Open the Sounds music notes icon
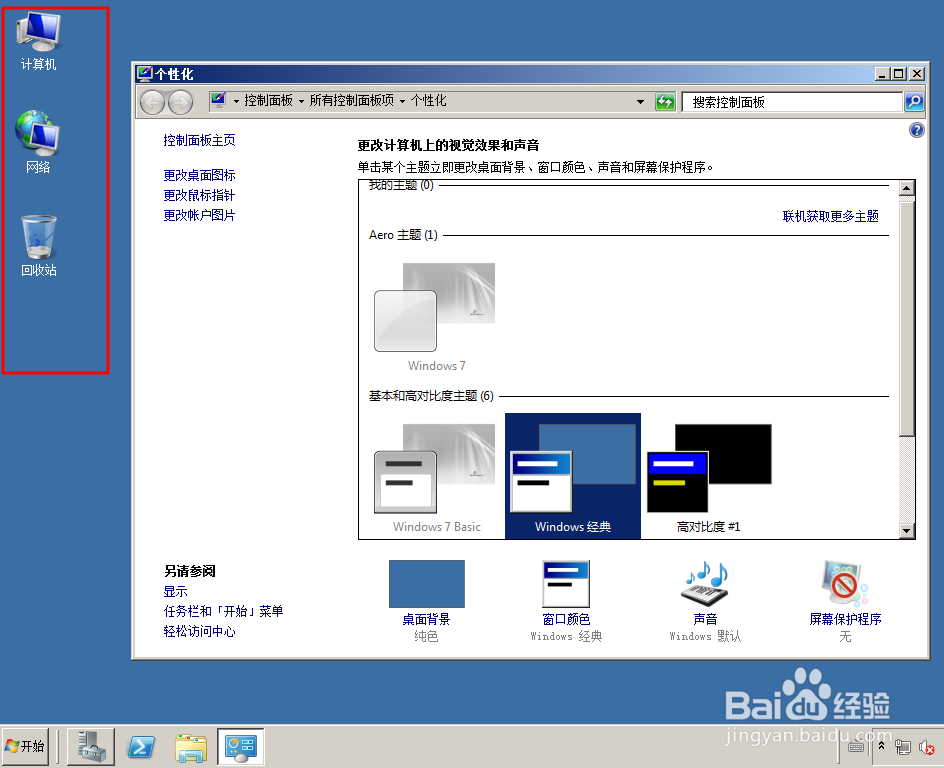 tap(705, 584)
